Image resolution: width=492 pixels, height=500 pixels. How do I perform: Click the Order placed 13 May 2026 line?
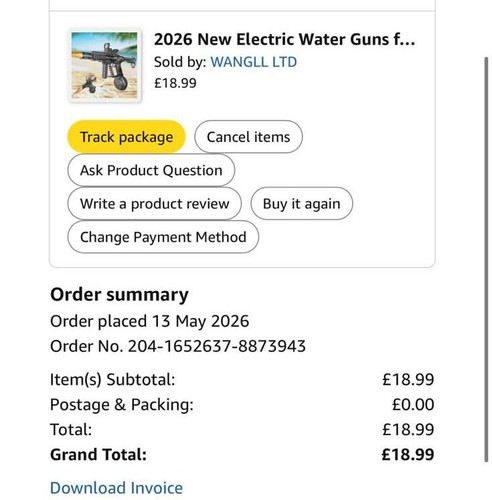click(x=149, y=321)
